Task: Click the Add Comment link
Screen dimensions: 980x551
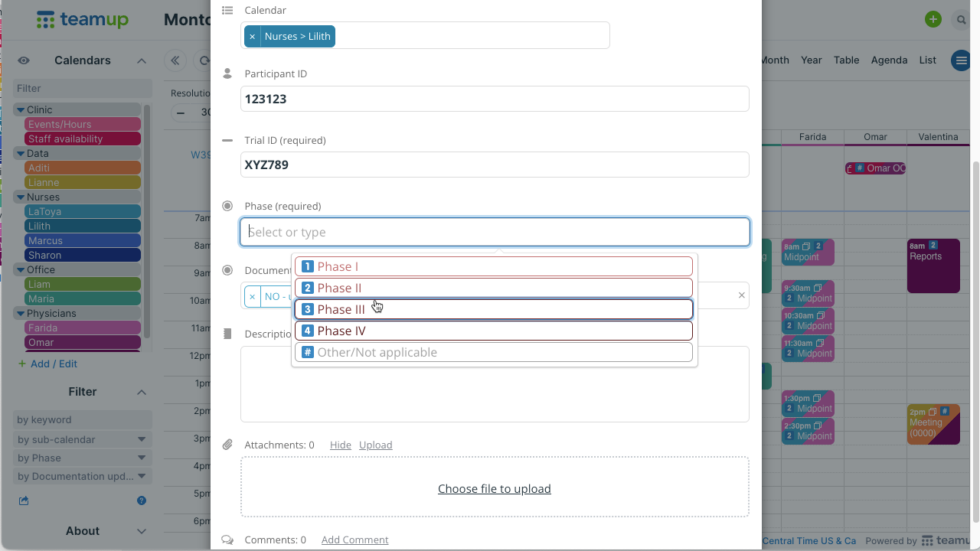Action: click(x=354, y=540)
